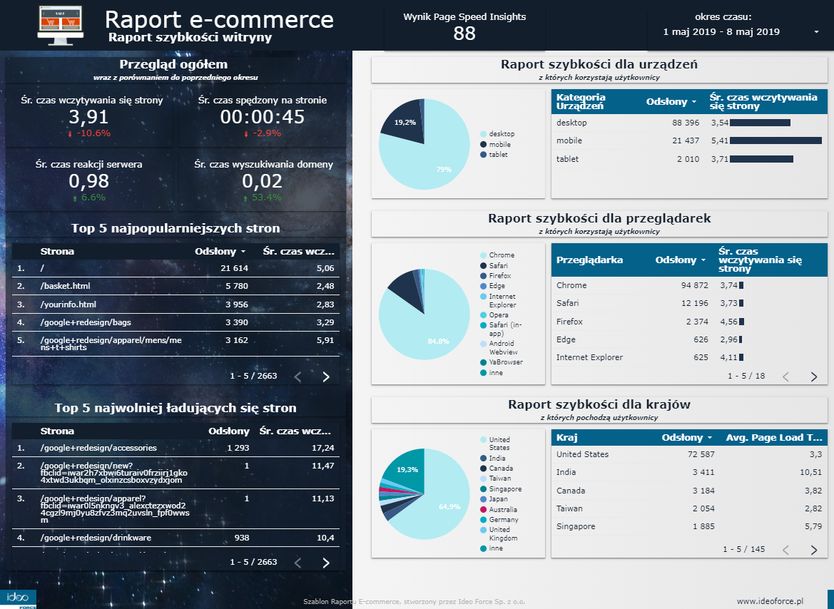Go to previous page of the browsers table
The height and width of the screenshot is (609, 834).
786,377
